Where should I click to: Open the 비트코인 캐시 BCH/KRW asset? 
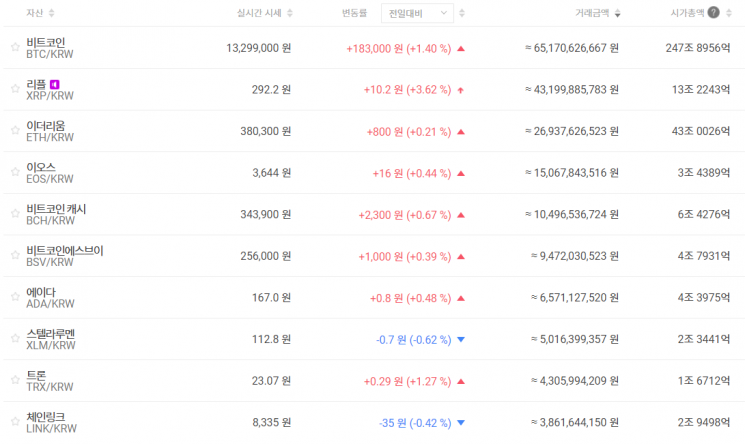click(x=56, y=214)
